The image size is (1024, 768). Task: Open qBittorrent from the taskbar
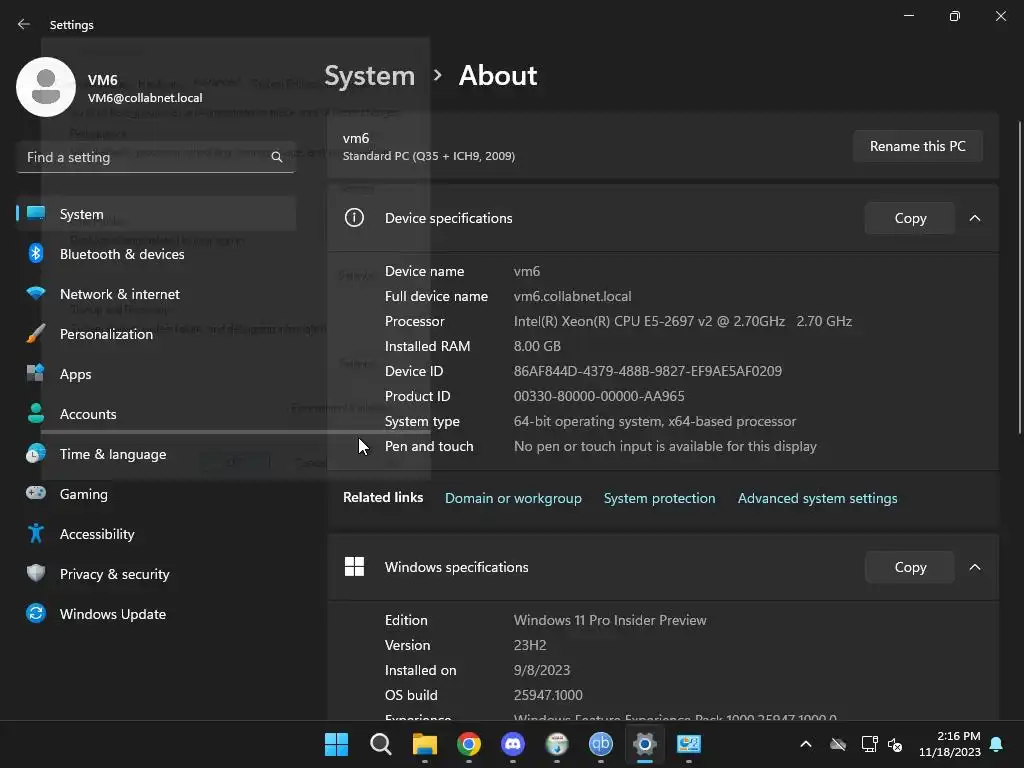coord(601,744)
